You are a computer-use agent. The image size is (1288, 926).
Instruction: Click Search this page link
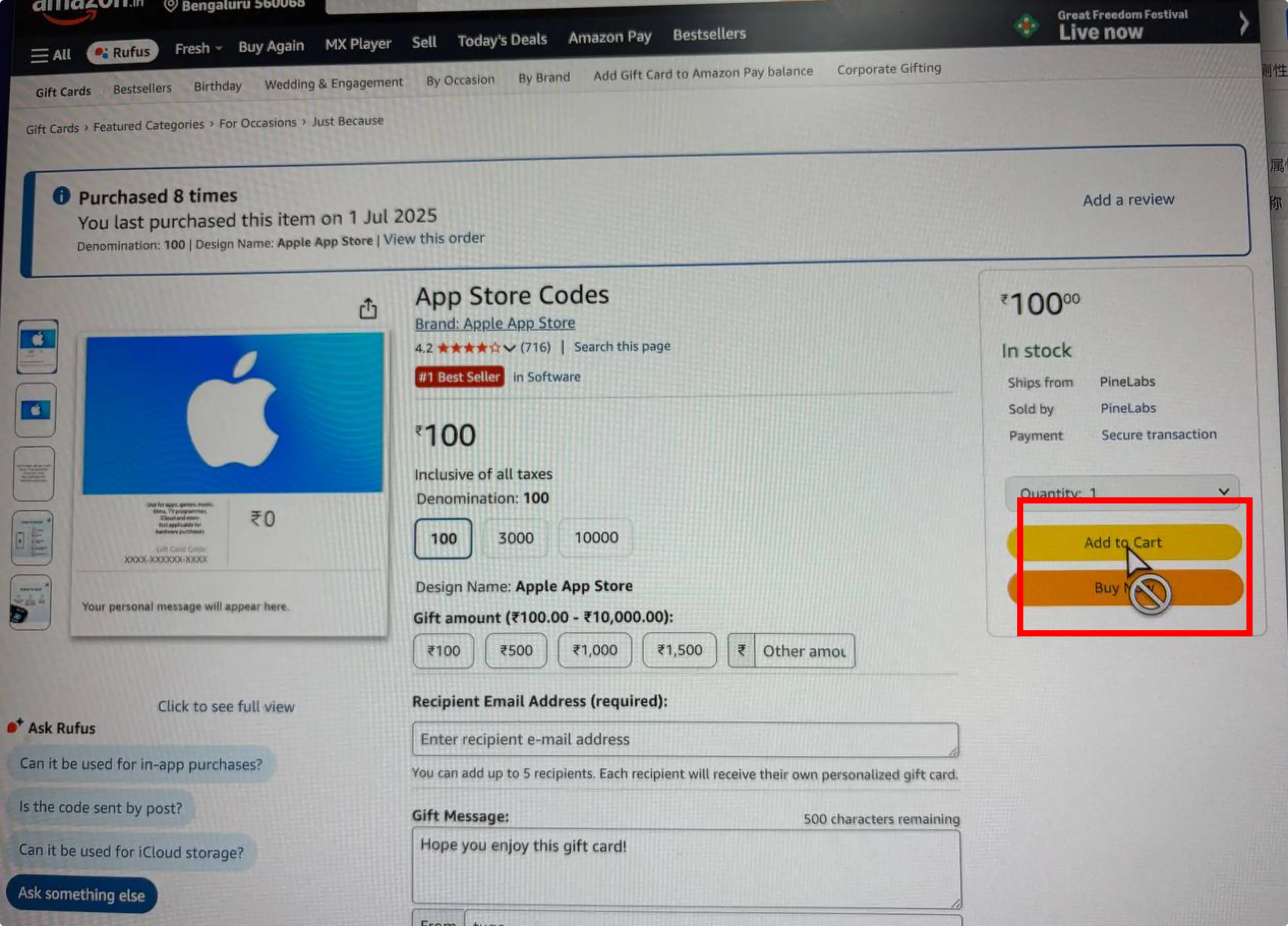click(622, 346)
